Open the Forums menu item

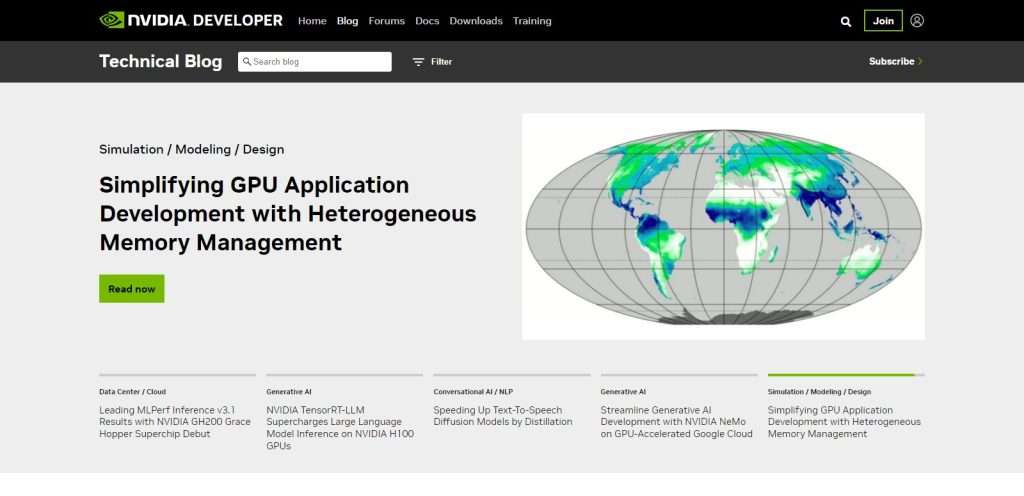tap(387, 21)
